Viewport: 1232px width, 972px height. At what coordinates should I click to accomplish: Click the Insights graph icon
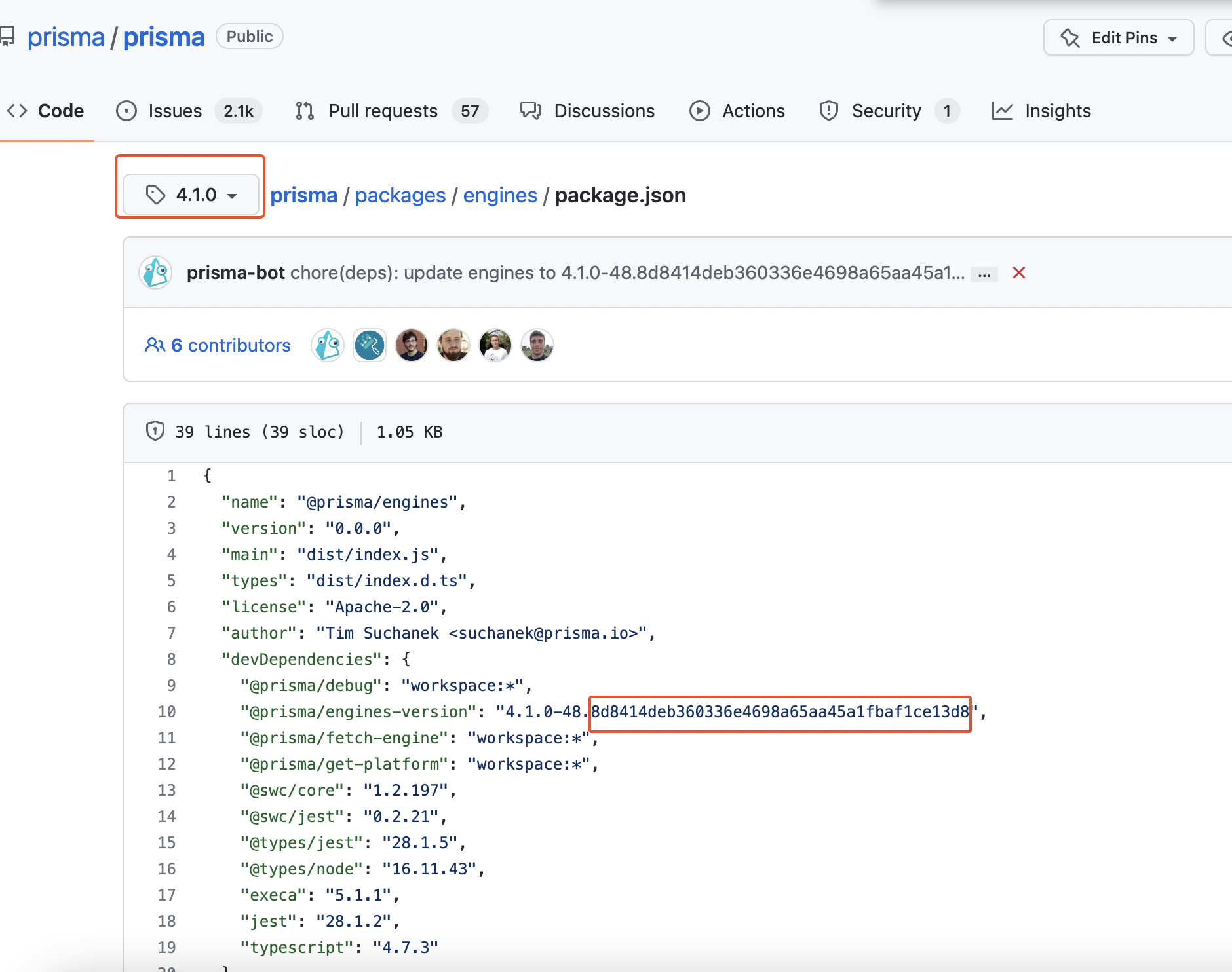[1003, 111]
